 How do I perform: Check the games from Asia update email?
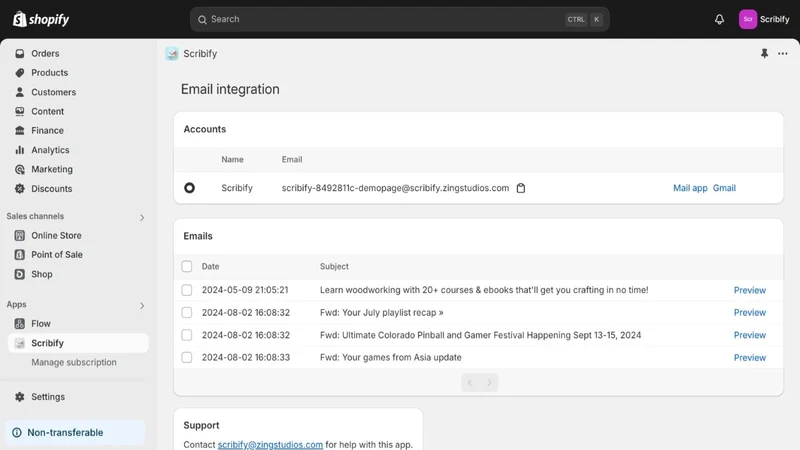pos(187,357)
